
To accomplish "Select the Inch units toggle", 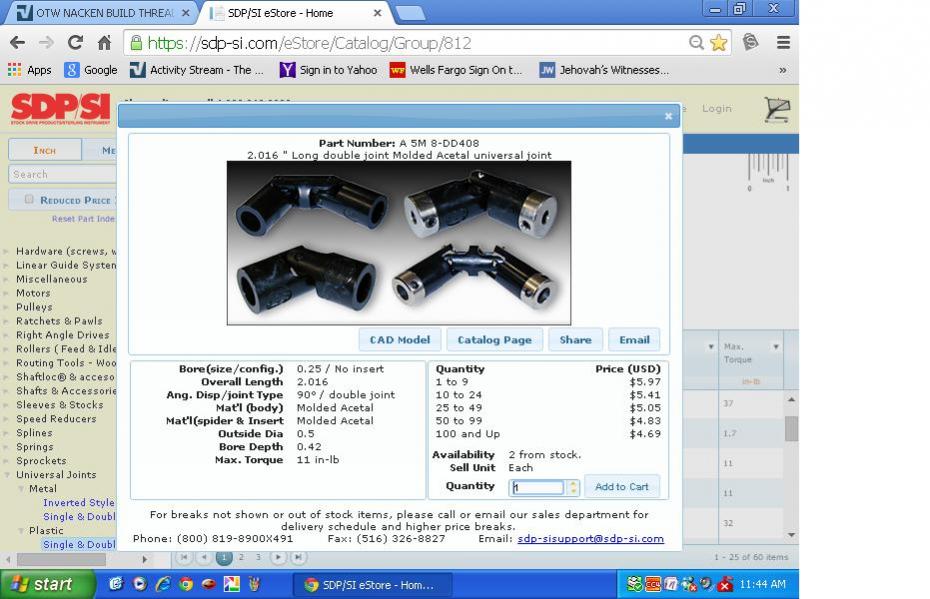I will pyautogui.click(x=44, y=150).
